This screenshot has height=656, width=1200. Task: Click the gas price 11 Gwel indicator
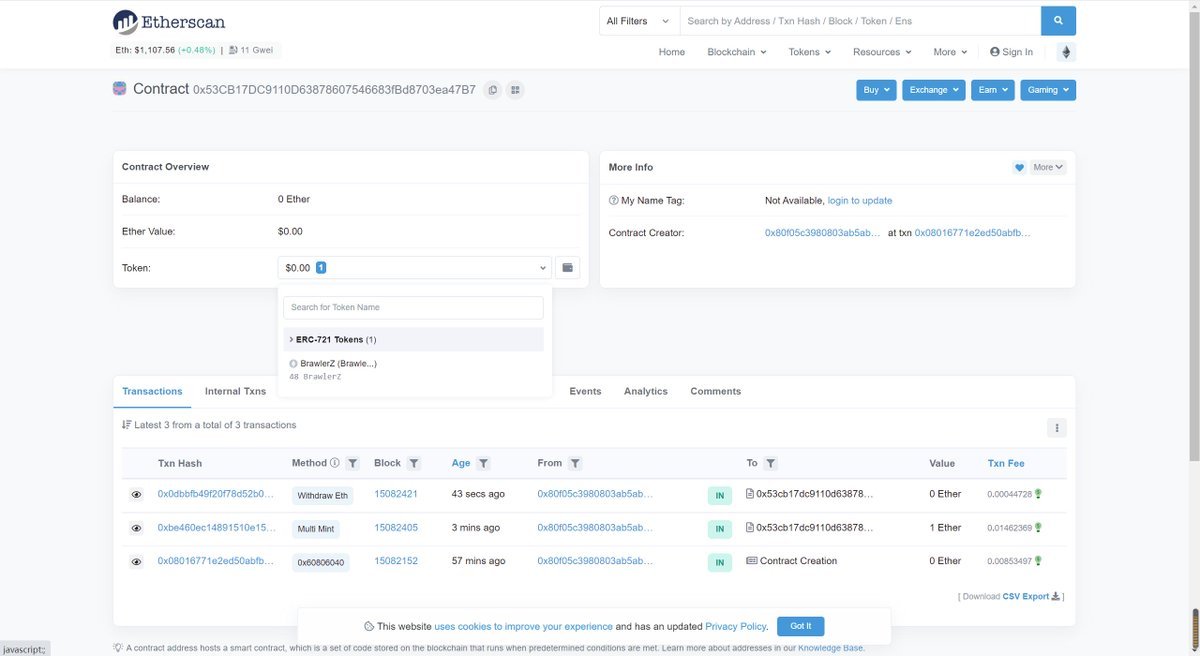tap(251, 50)
